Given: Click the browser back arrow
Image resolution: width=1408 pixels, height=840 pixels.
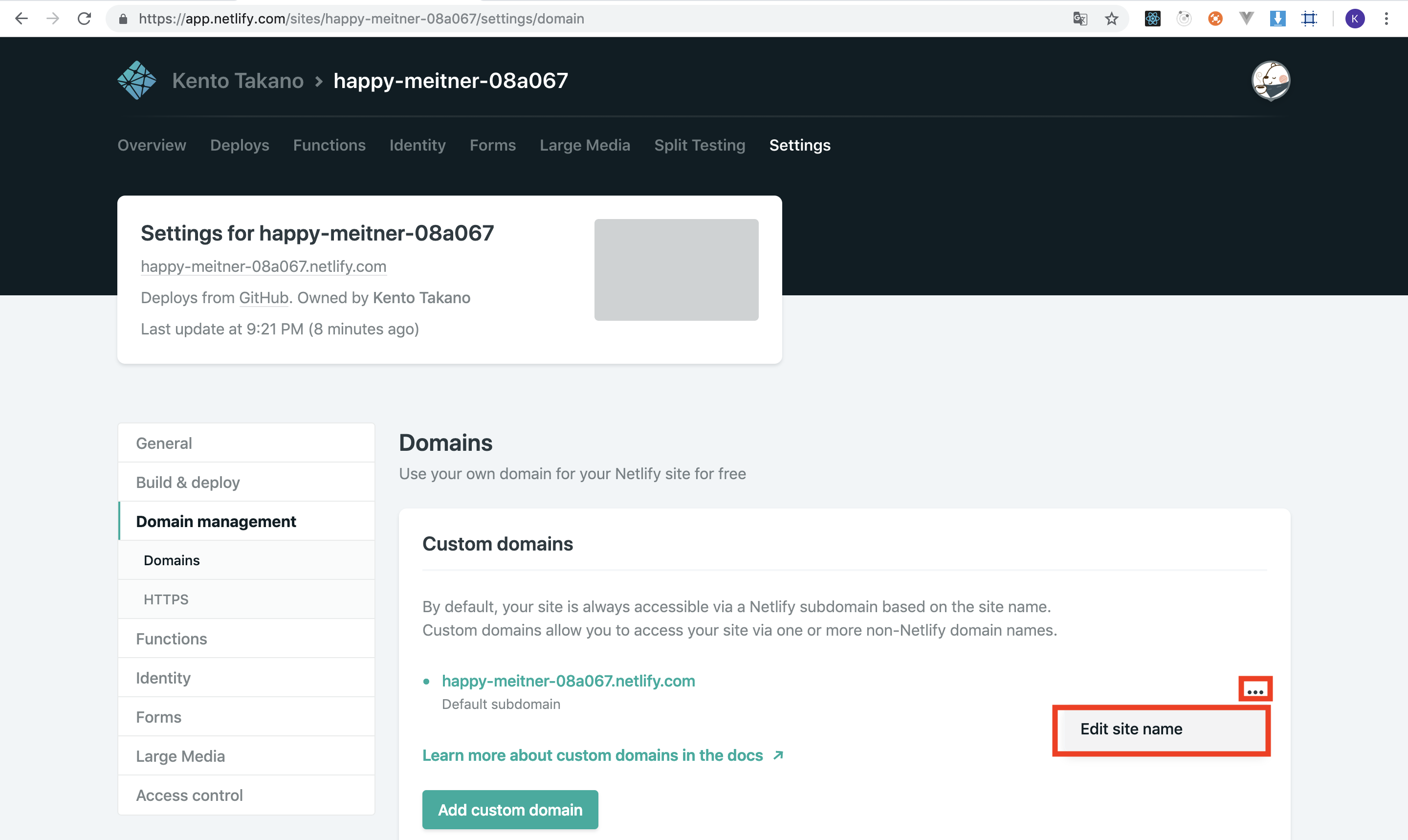Looking at the screenshot, I should [22, 19].
